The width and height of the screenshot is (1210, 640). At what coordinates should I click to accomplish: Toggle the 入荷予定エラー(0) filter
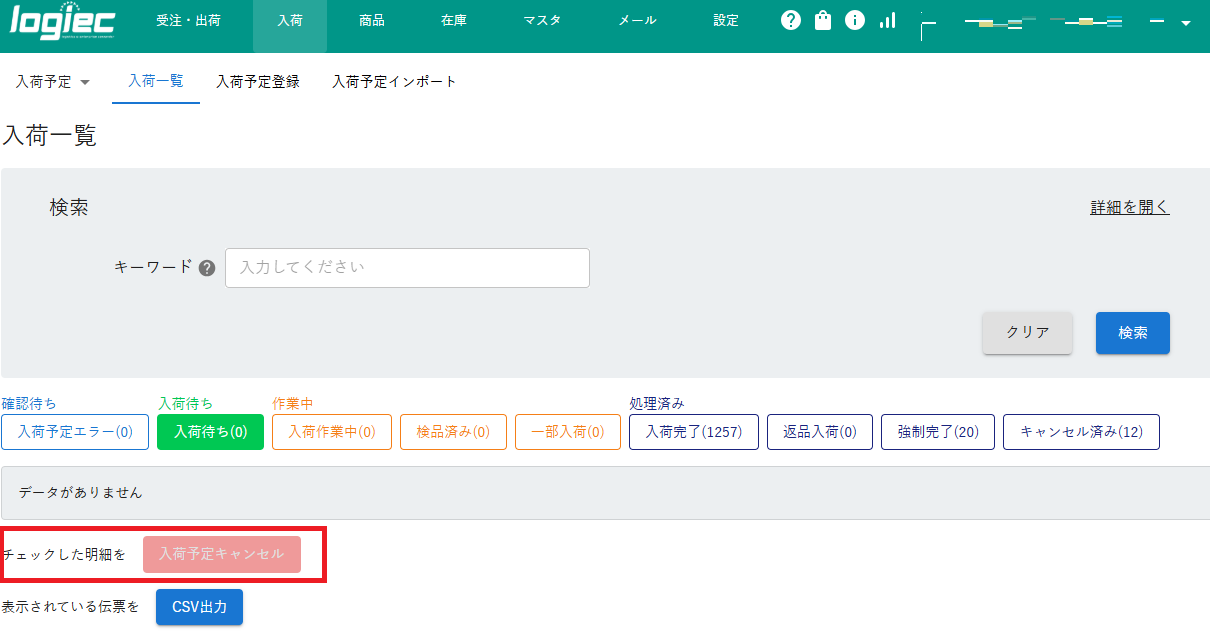[74, 432]
